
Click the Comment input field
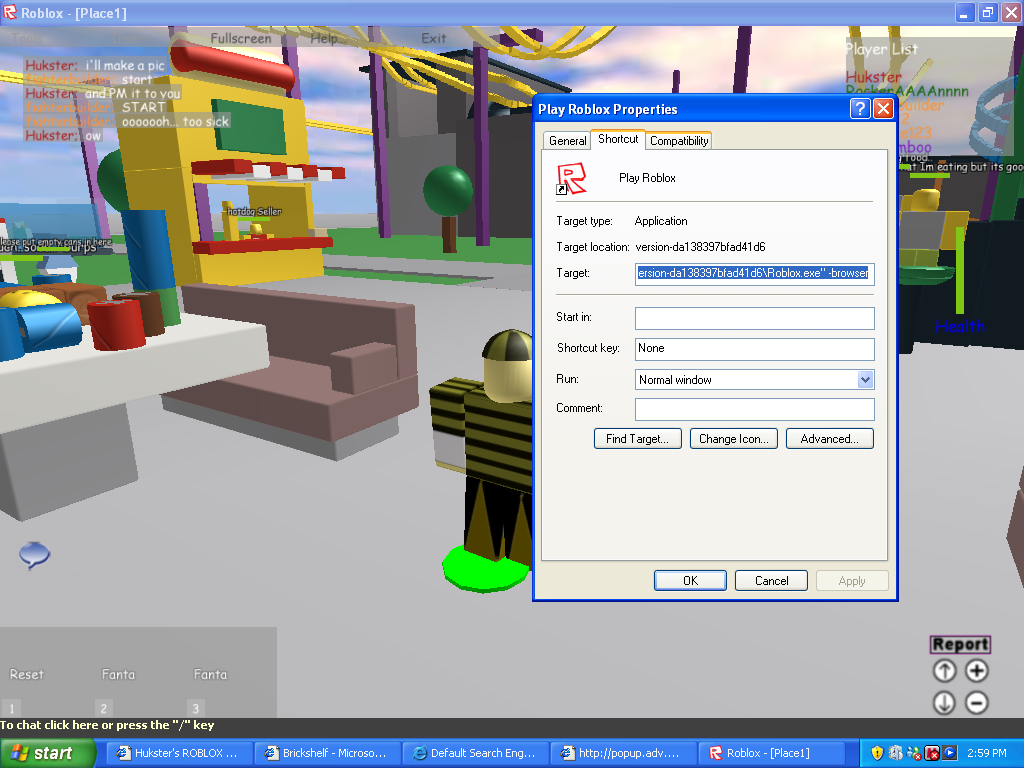pyautogui.click(x=754, y=409)
